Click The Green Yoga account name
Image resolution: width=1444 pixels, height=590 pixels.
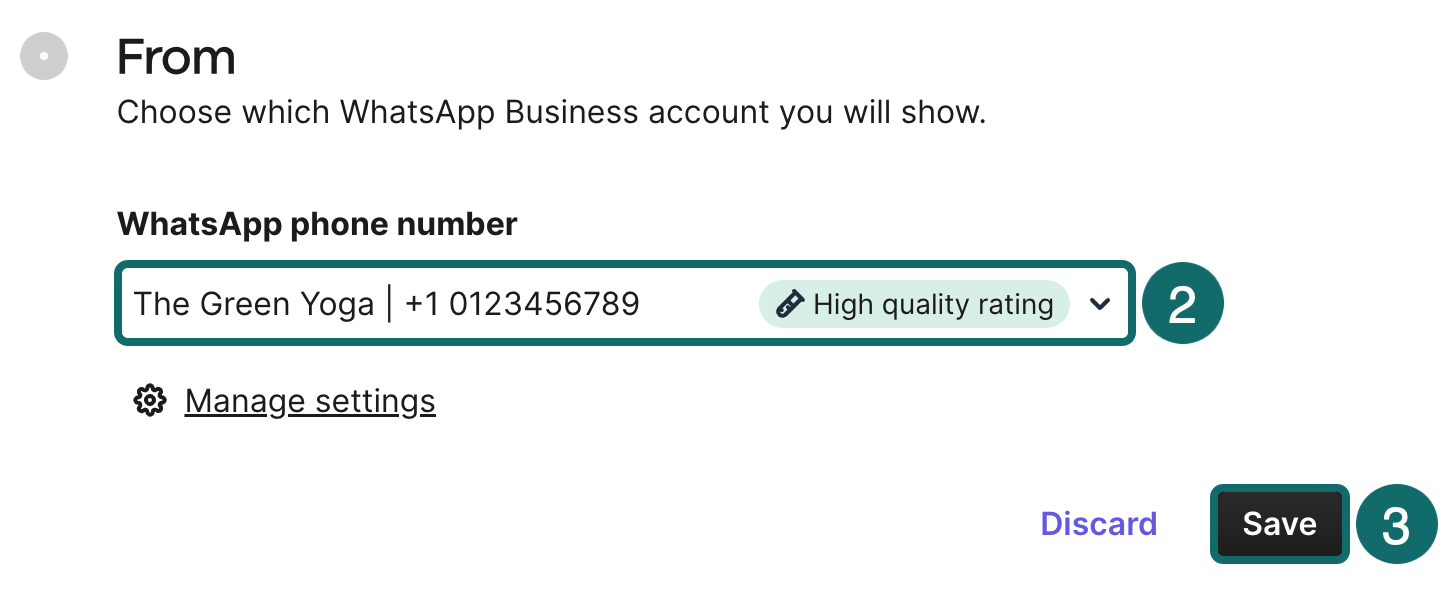pyautogui.click(x=253, y=304)
